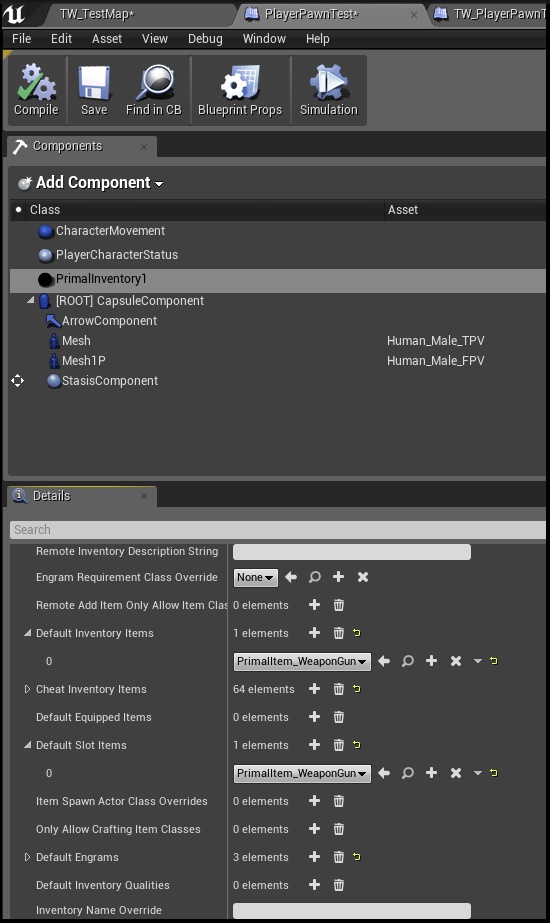The height and width of the screenshot is (923, 550).
Task: Open the Debug menu
Action: coord(205,39)
